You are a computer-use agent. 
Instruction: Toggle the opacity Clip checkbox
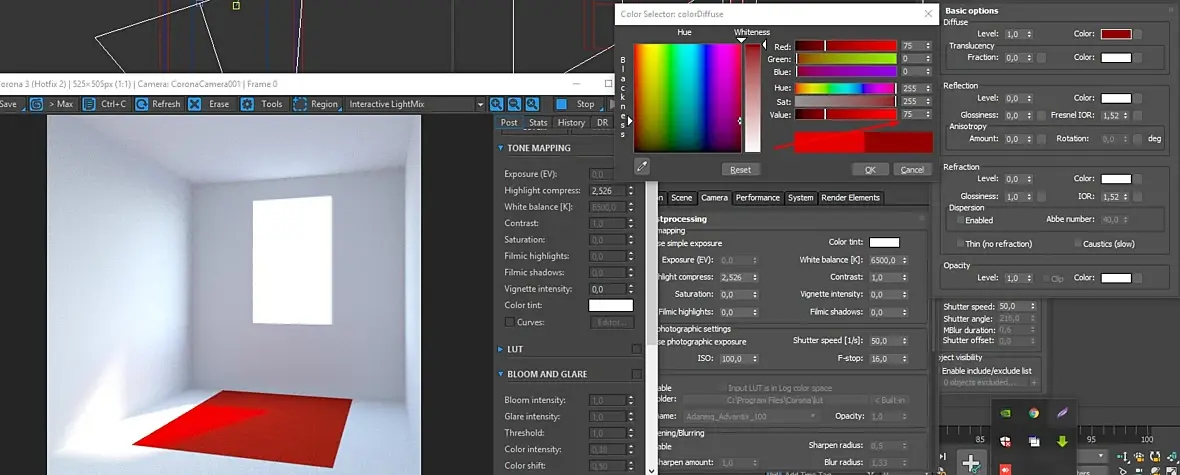point(1046,279)
